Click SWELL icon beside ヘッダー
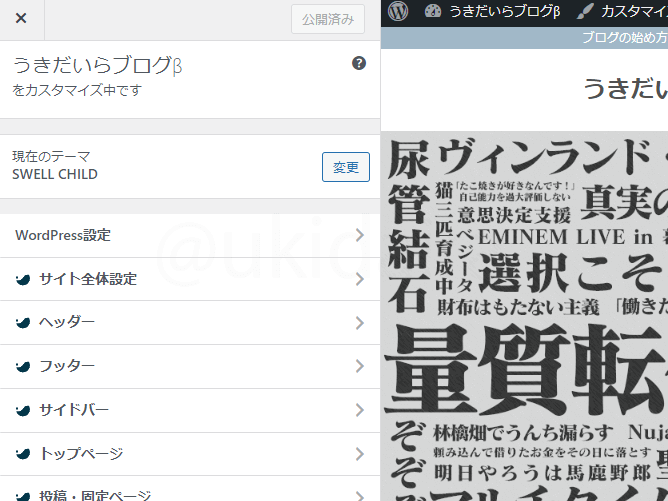 pyautogui.click(x=23, y=323)
